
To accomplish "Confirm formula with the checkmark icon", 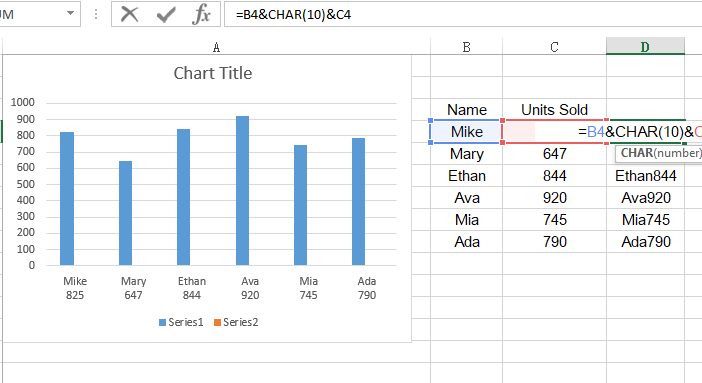I will click(x=166, y=14).
